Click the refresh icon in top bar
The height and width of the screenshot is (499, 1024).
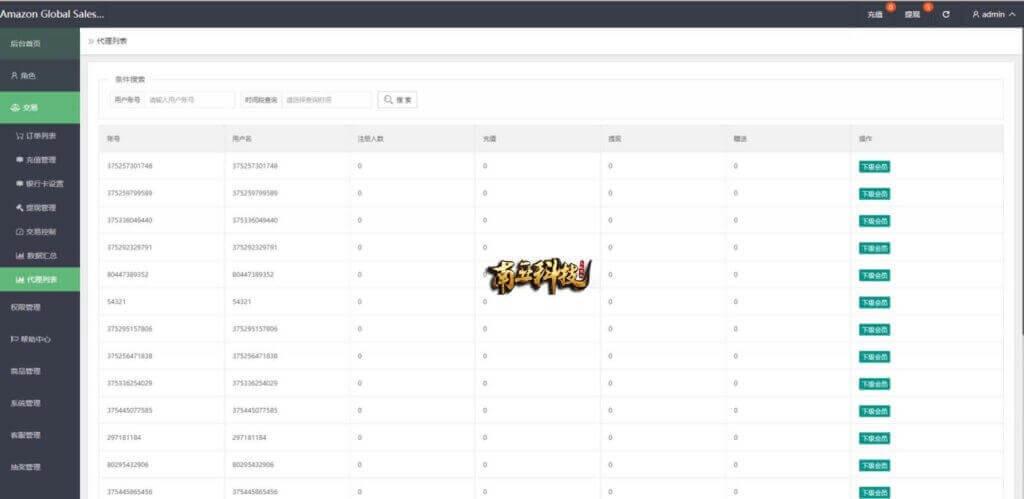(946, 14)
